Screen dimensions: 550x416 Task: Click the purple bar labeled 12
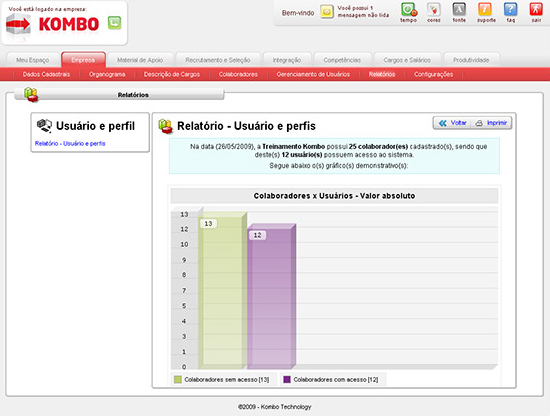pos(271,296)
